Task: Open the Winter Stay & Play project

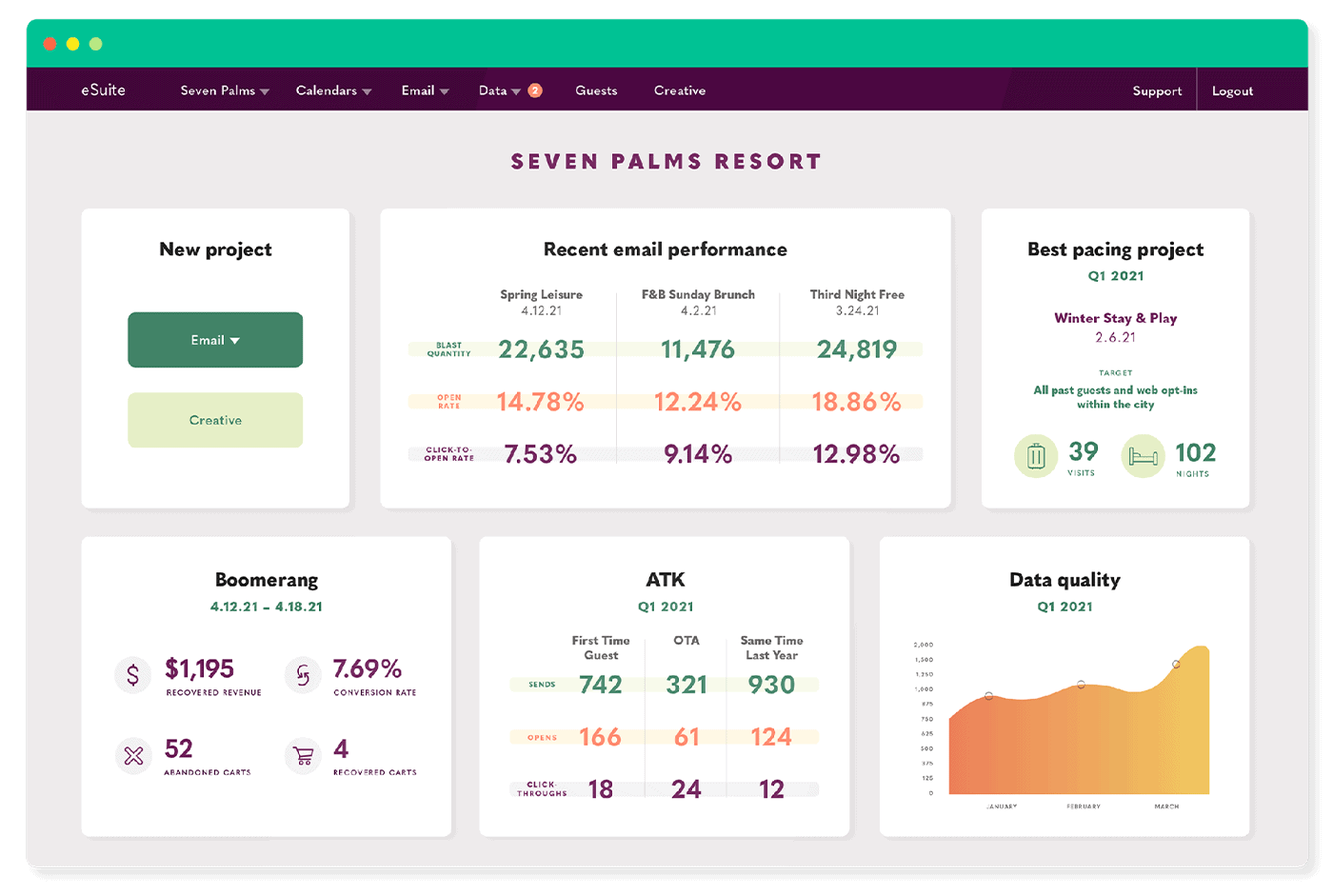Action: 1116,318
